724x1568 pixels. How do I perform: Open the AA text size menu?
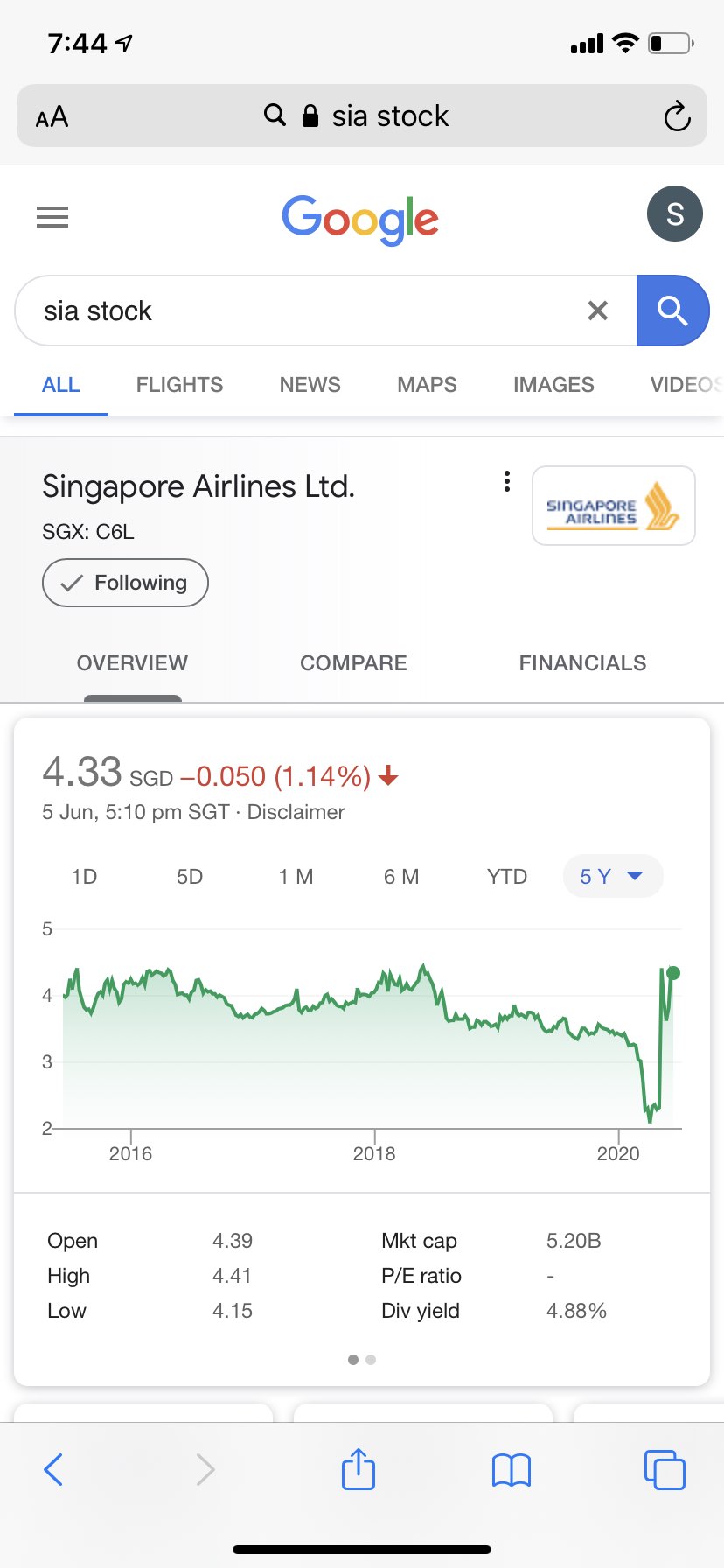point(52,116)
